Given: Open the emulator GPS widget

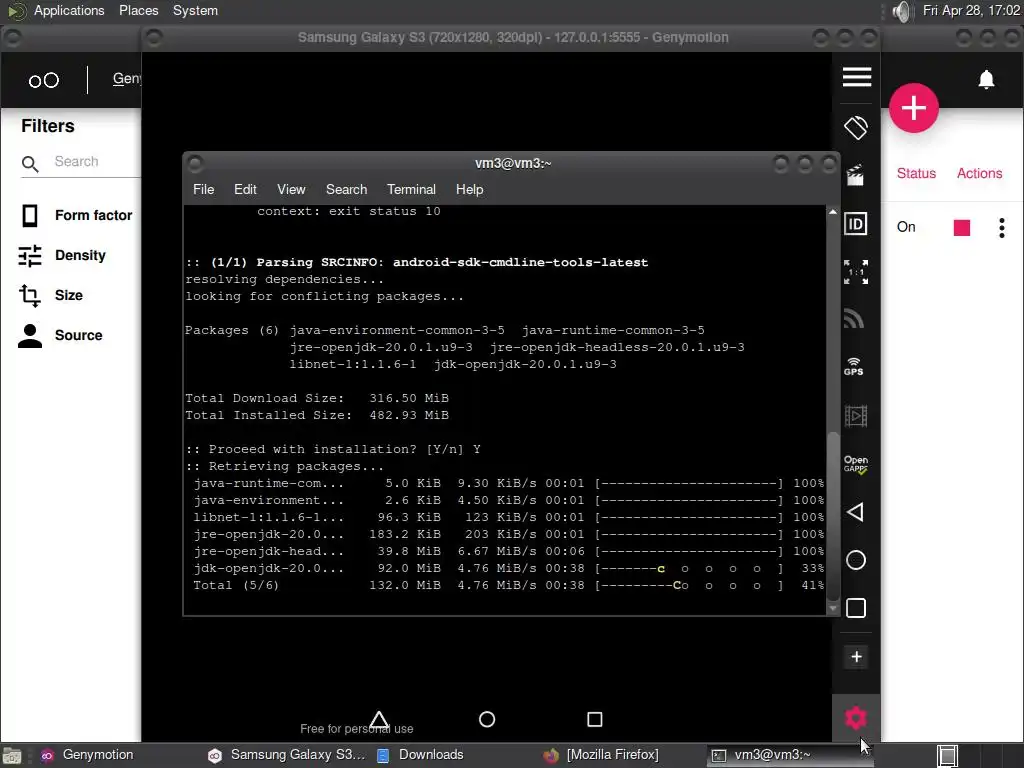Looking at the screenshot, I should click(x=854, y=366).
